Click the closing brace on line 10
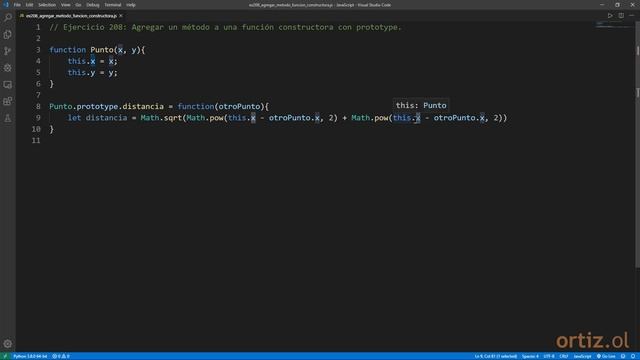Screen dimensions: 640x360 (51, 129)
